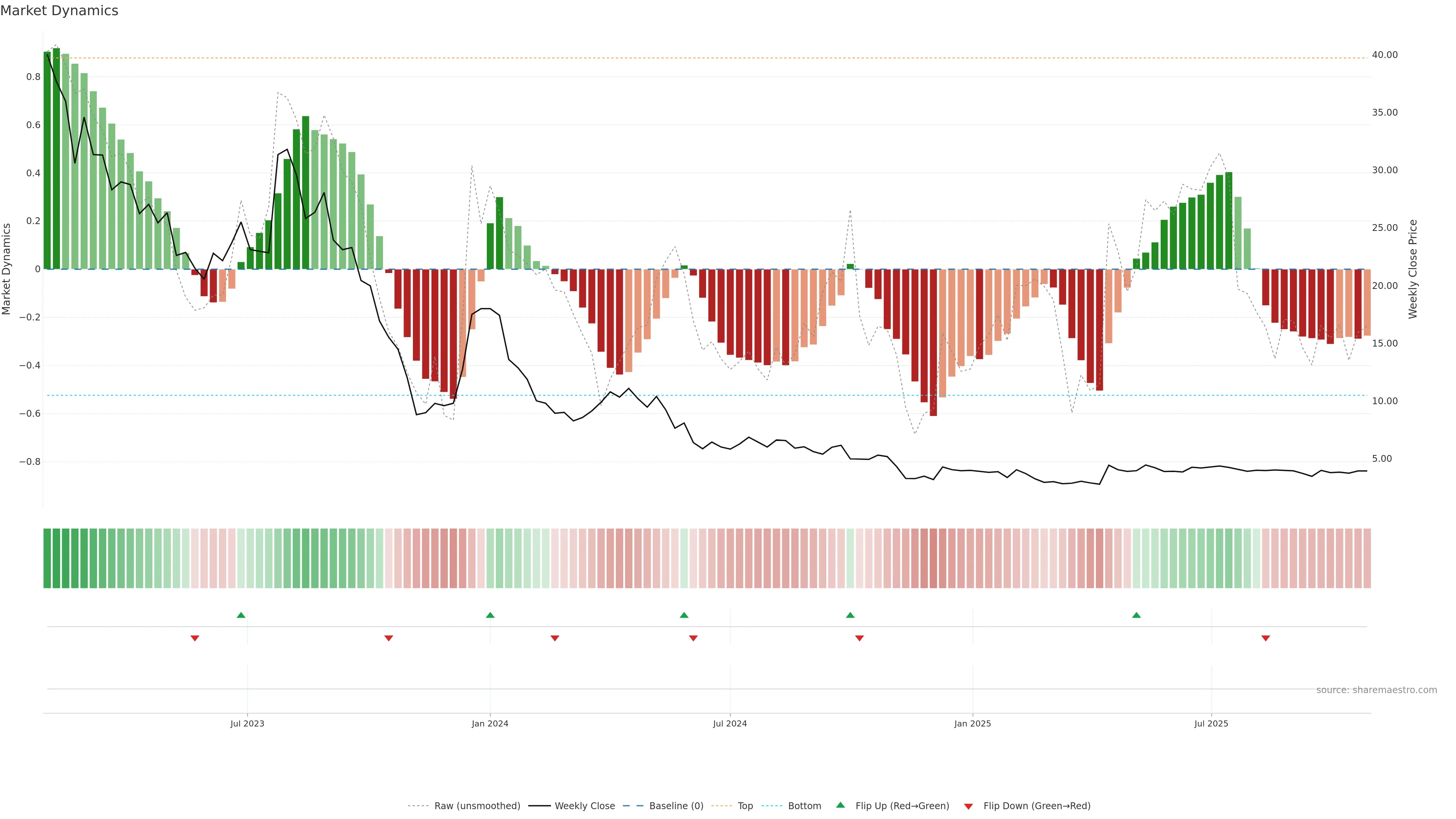
Task: Click the Flip Up legend triangle icon
Action: coord(840,805)
